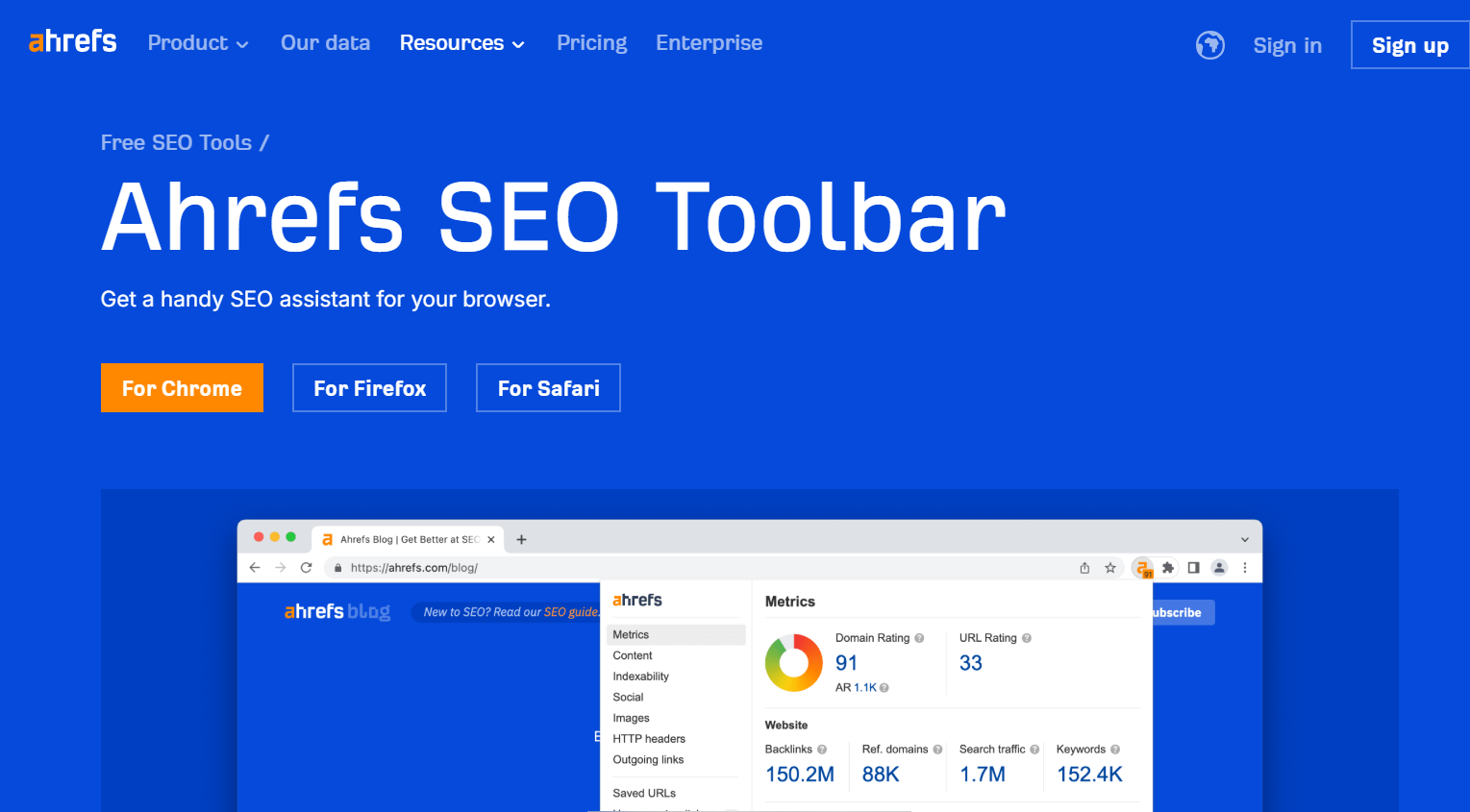The width and height of the screenshot is (1470, 812).
Task: Click Keywords value 152.4K
Action: pos(1089,775)
